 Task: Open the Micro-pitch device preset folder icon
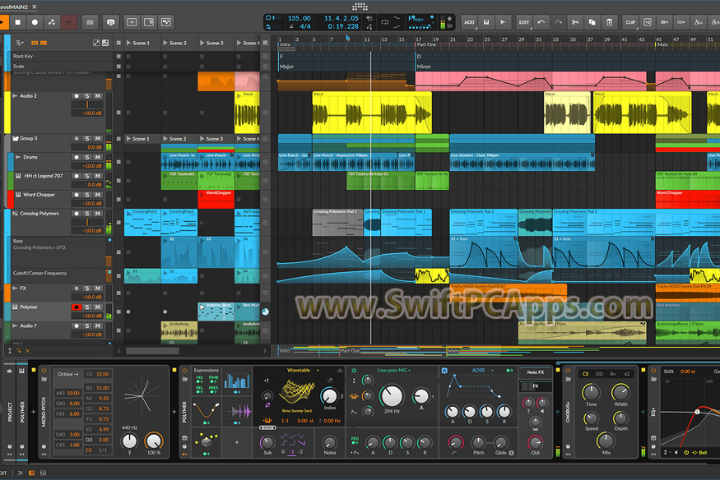click(44, 379)
